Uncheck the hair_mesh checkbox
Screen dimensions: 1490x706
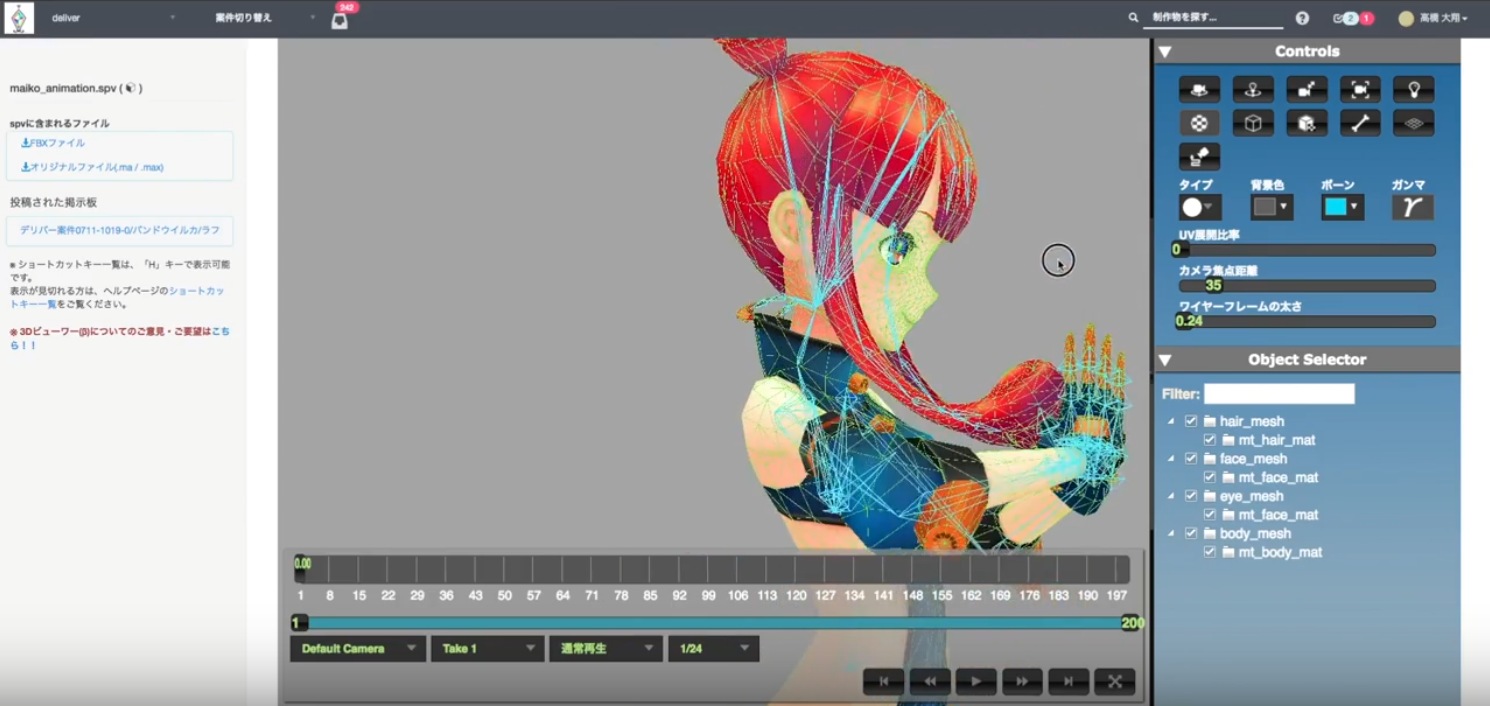(1191, 421)
